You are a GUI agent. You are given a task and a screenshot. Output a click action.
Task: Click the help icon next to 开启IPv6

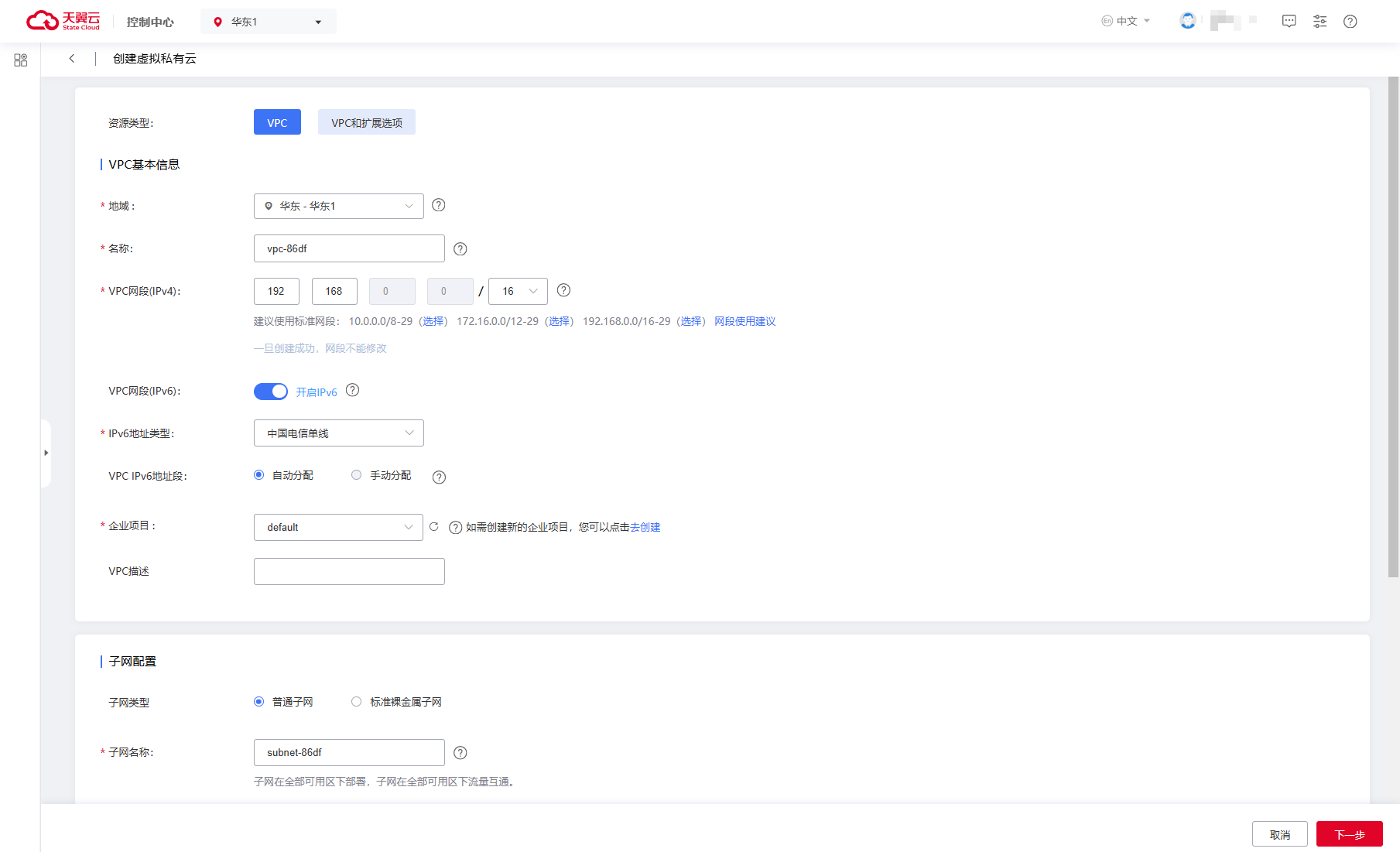[x=353, y=390]
